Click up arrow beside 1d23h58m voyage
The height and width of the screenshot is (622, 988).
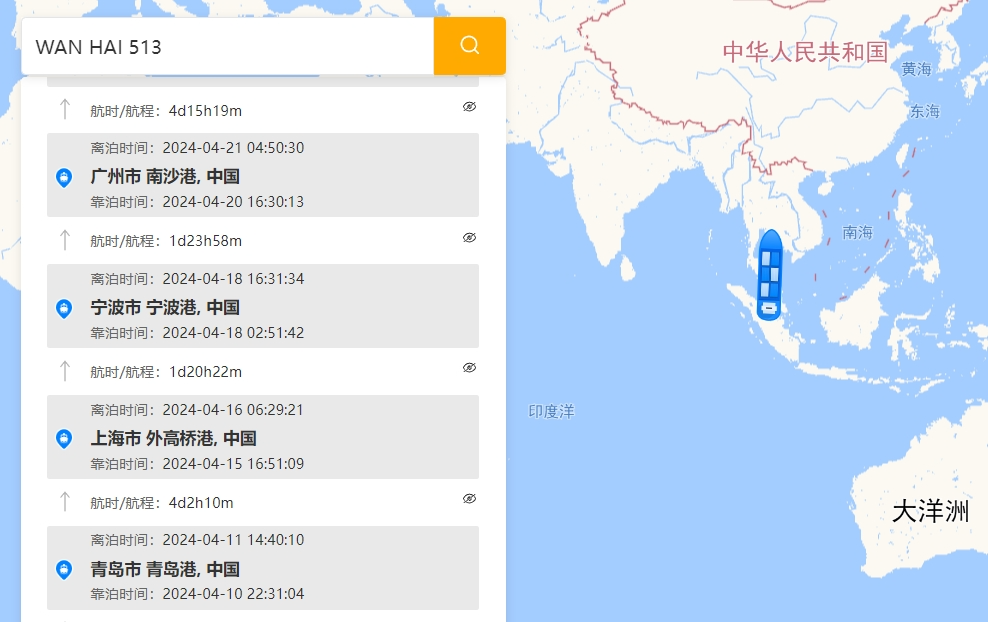(x=64, y=240)
